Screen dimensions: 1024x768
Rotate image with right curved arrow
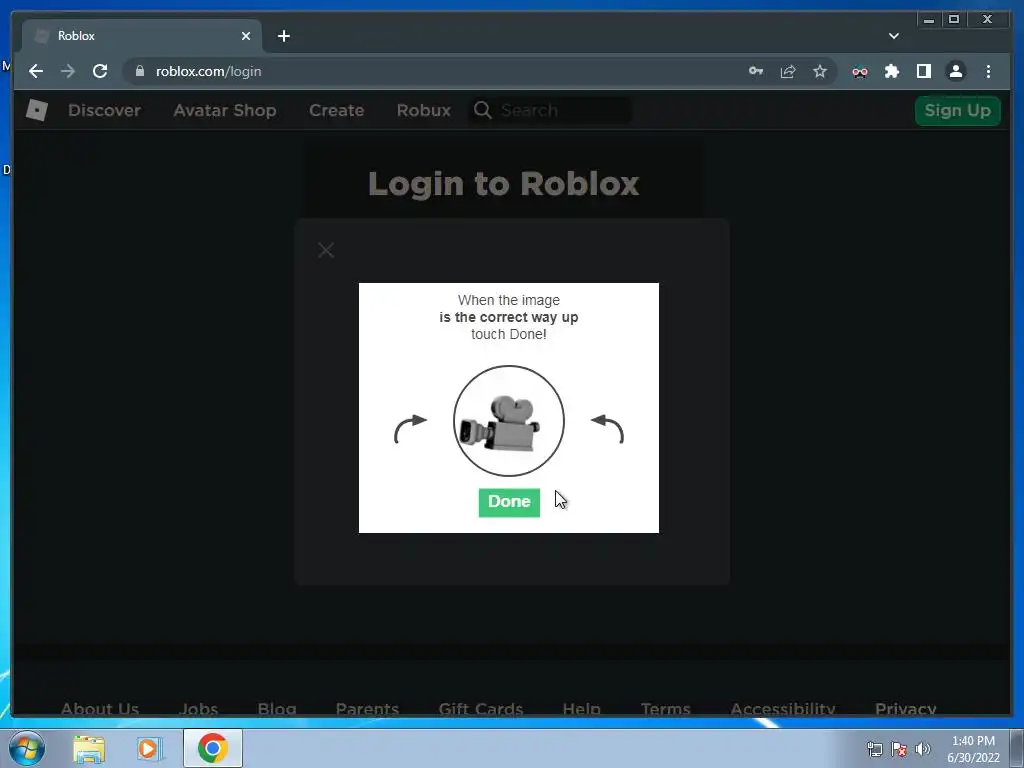coord(607,428)
